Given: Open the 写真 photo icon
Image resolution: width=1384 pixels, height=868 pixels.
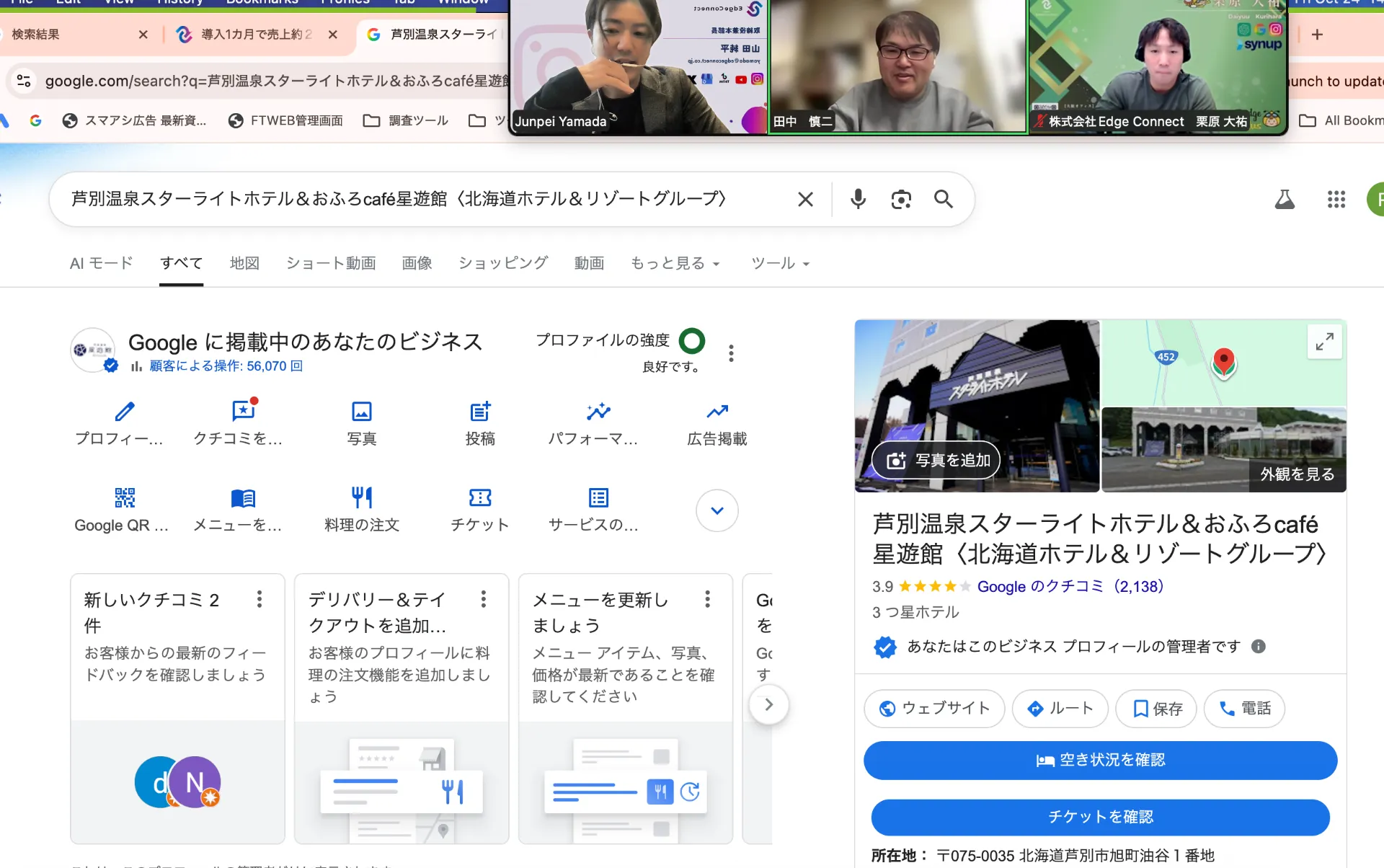Looking at the screenshot, I should (362, 412).
